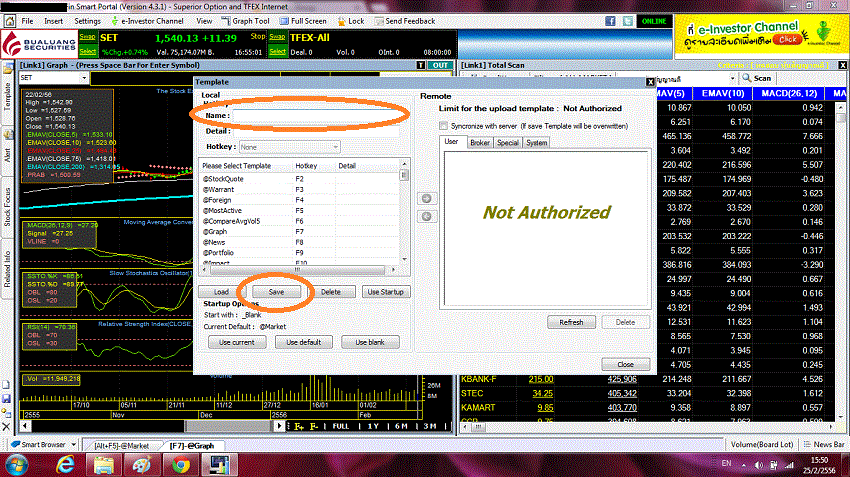Viewport: 850px width, 477px height.
Task: Click the KBANK-F symbol in scan list
Action: (x=479, y=379)
